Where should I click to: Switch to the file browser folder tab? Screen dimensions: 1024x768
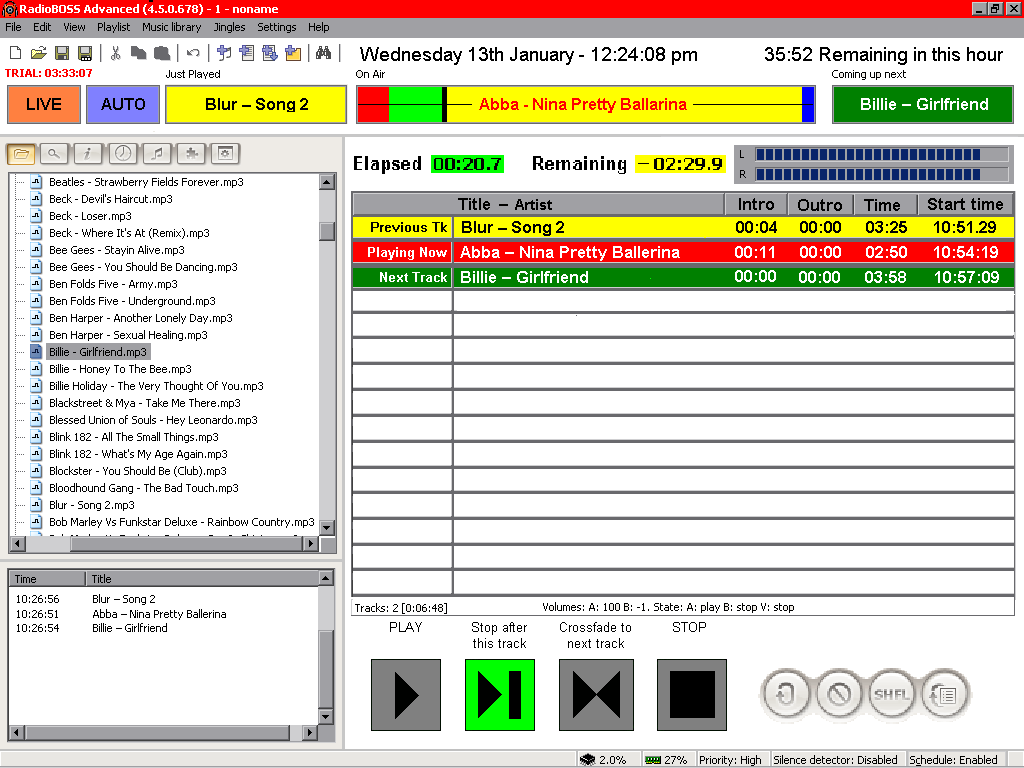(x=21, y=154)
